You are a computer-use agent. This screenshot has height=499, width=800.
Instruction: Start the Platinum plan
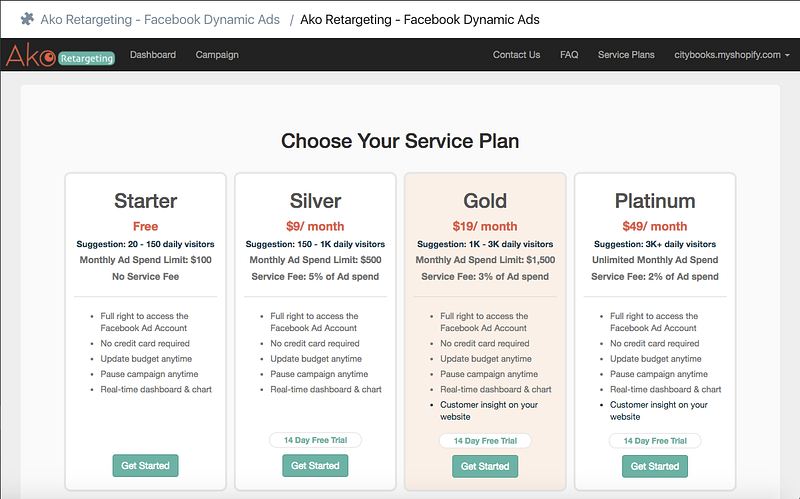(655, 466)
